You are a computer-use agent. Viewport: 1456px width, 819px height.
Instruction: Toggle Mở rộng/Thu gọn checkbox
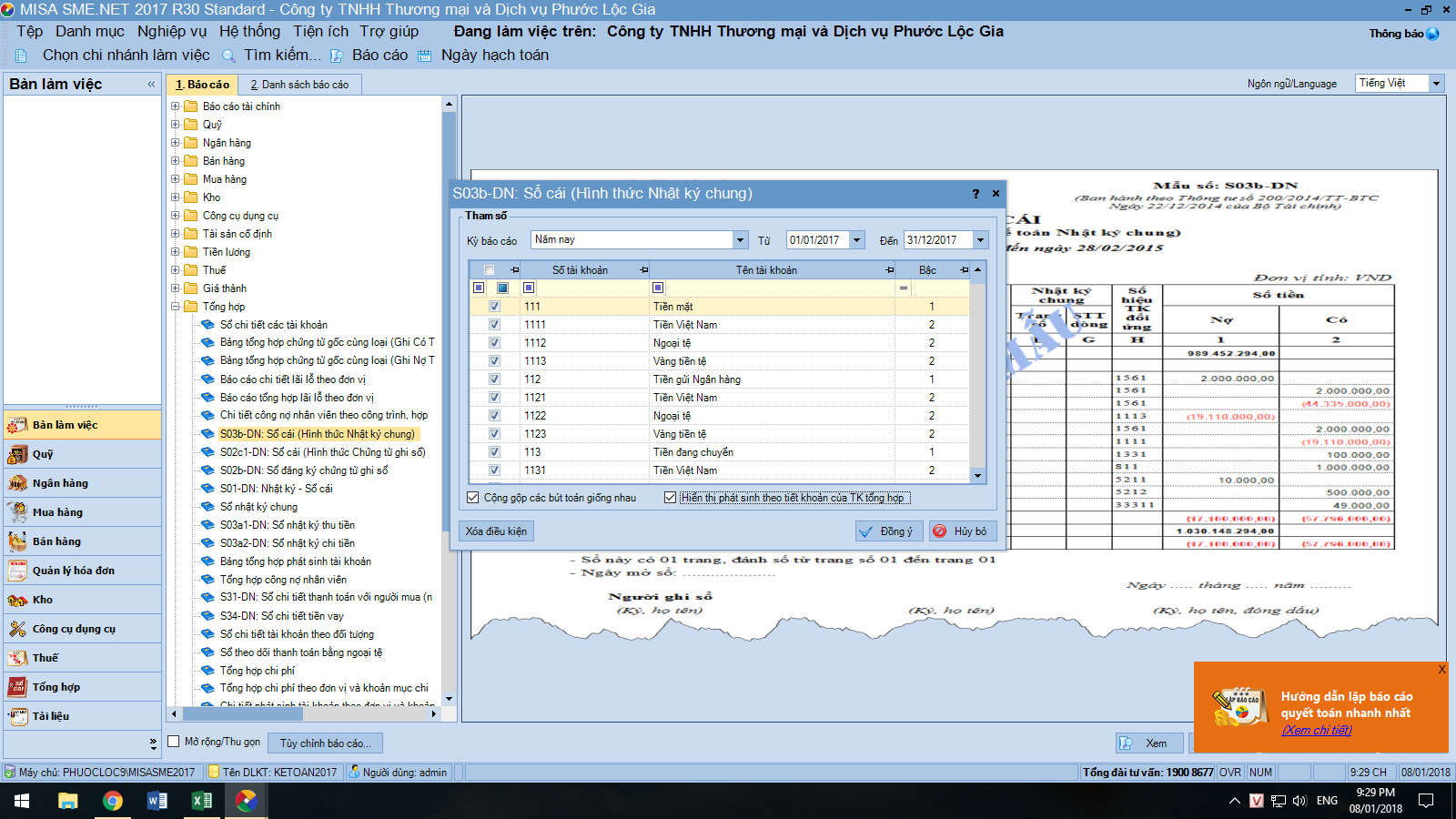coord(174,742)
